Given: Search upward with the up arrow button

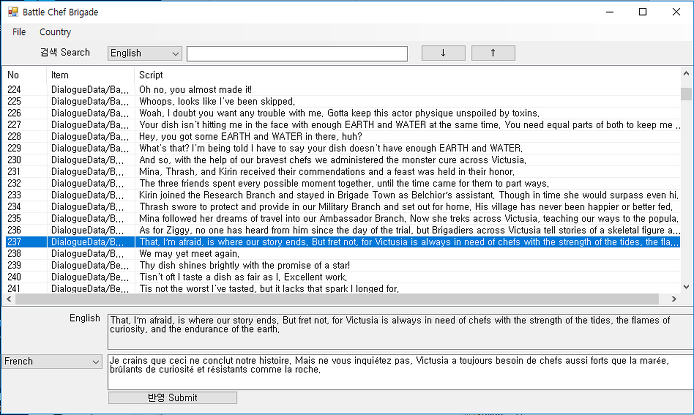Looking at the screenshot, I should click(493, 53).
